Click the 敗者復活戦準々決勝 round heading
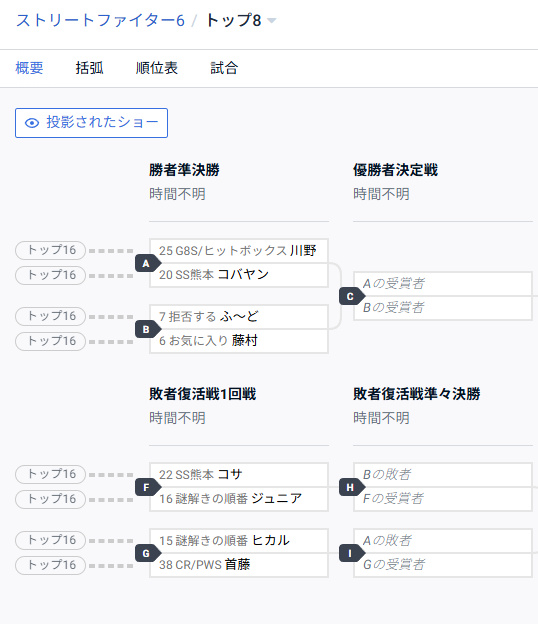This screenshot has width=538, height=624. (417, 394)
